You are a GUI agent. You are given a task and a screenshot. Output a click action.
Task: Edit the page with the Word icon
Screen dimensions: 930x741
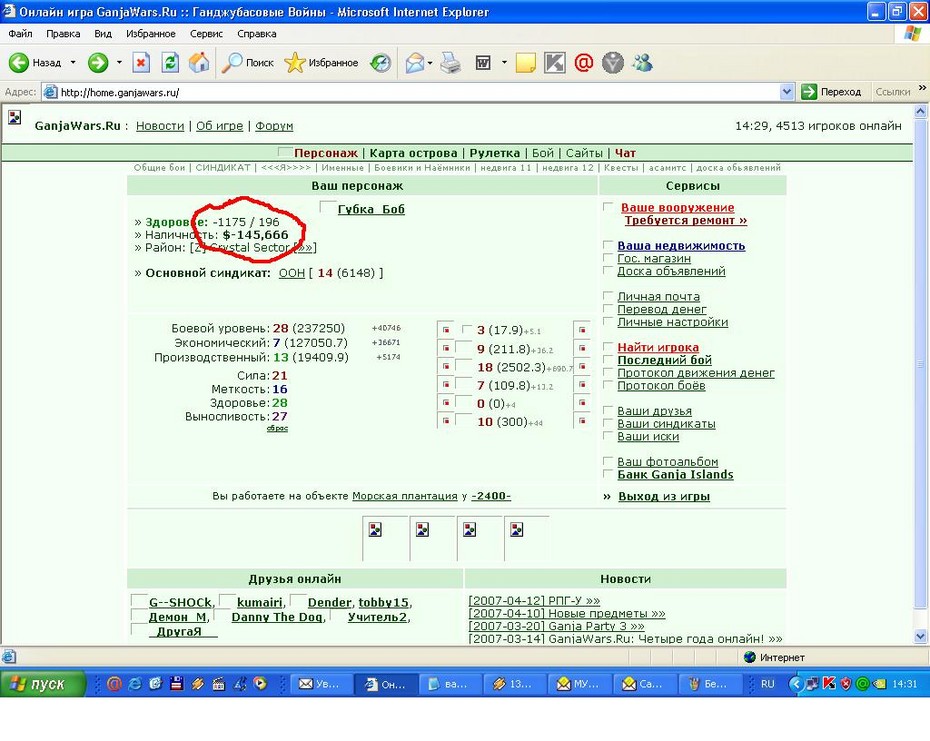(483, 62)
